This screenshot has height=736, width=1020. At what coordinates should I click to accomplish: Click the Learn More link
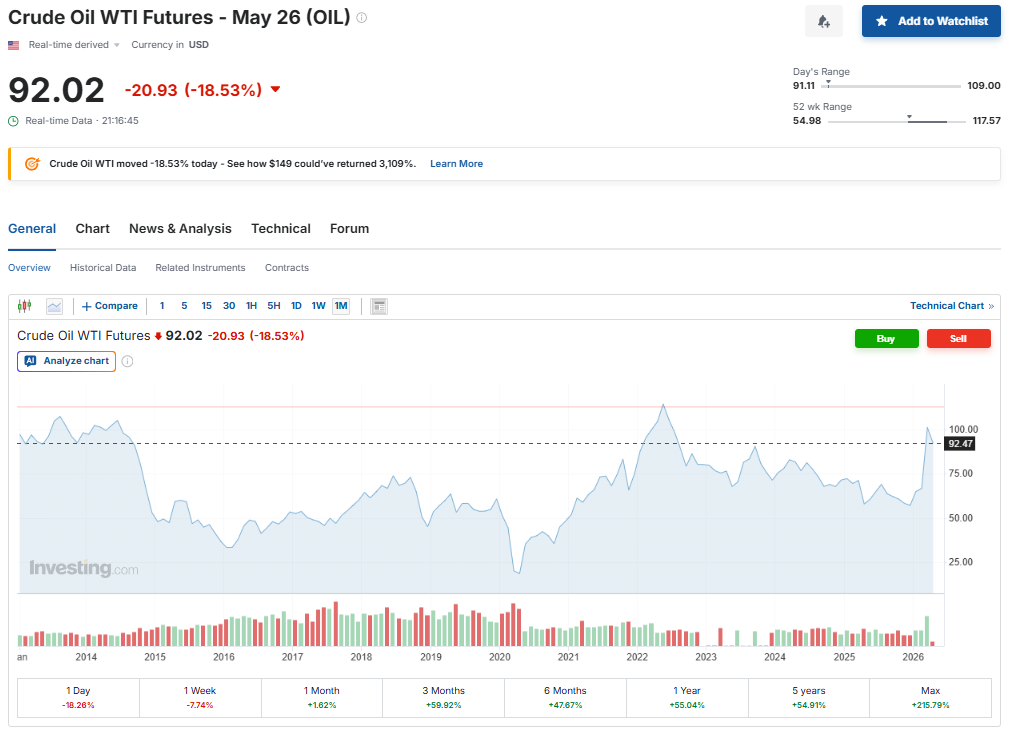[456, 164]
